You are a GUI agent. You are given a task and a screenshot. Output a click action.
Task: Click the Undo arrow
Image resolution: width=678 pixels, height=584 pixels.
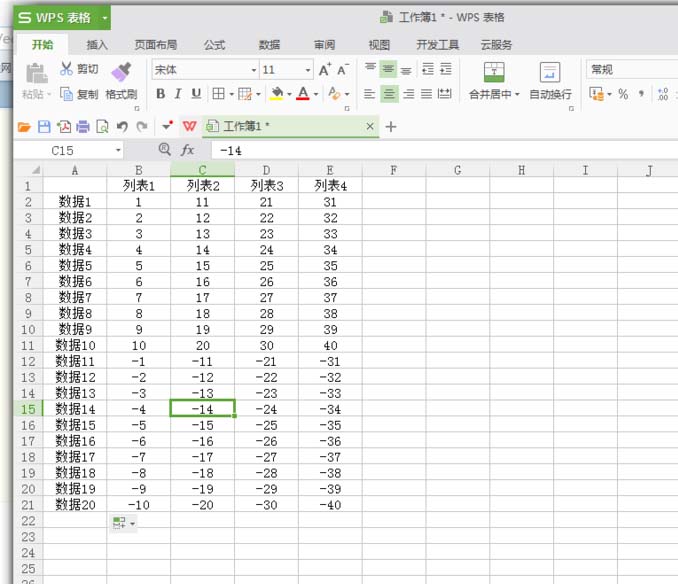click(122, 127)
